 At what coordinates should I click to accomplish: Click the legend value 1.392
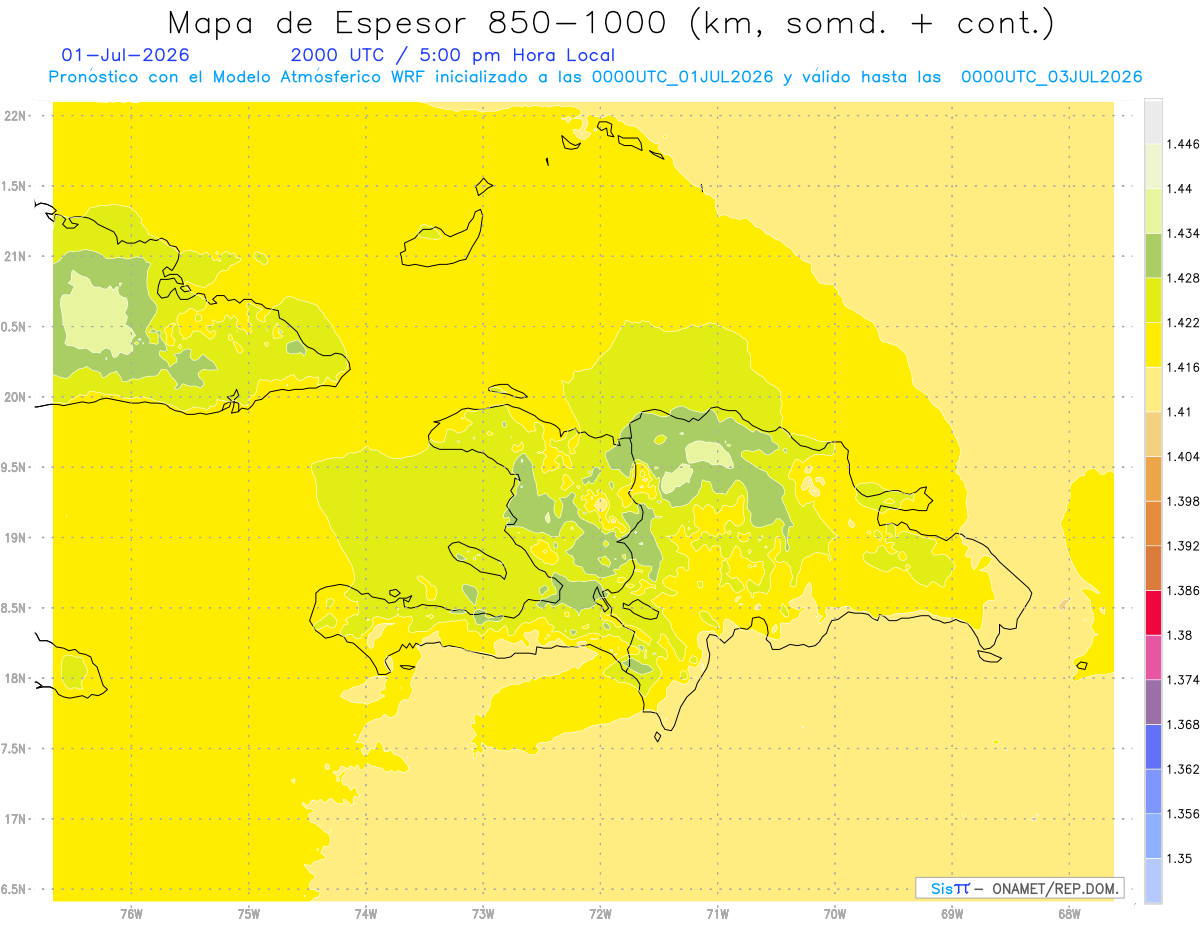tap(1183, 546)
